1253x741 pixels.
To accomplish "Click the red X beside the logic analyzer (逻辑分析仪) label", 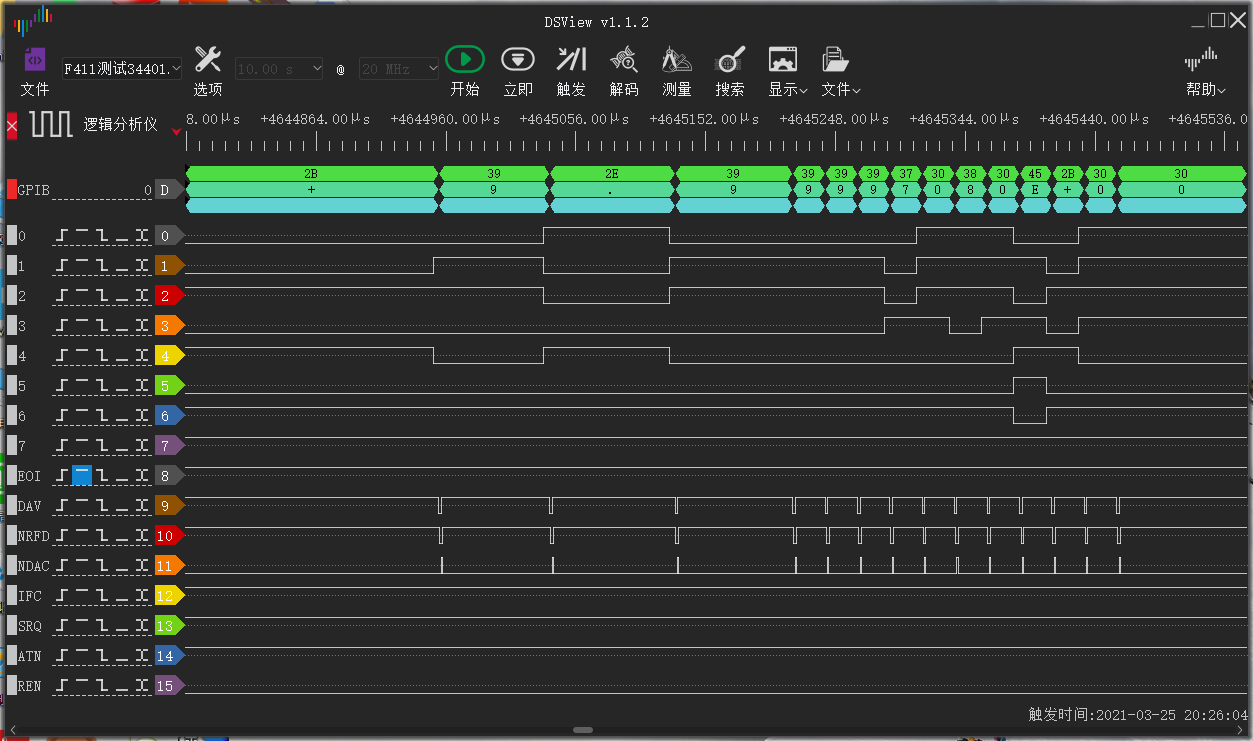I will [12, 126].
